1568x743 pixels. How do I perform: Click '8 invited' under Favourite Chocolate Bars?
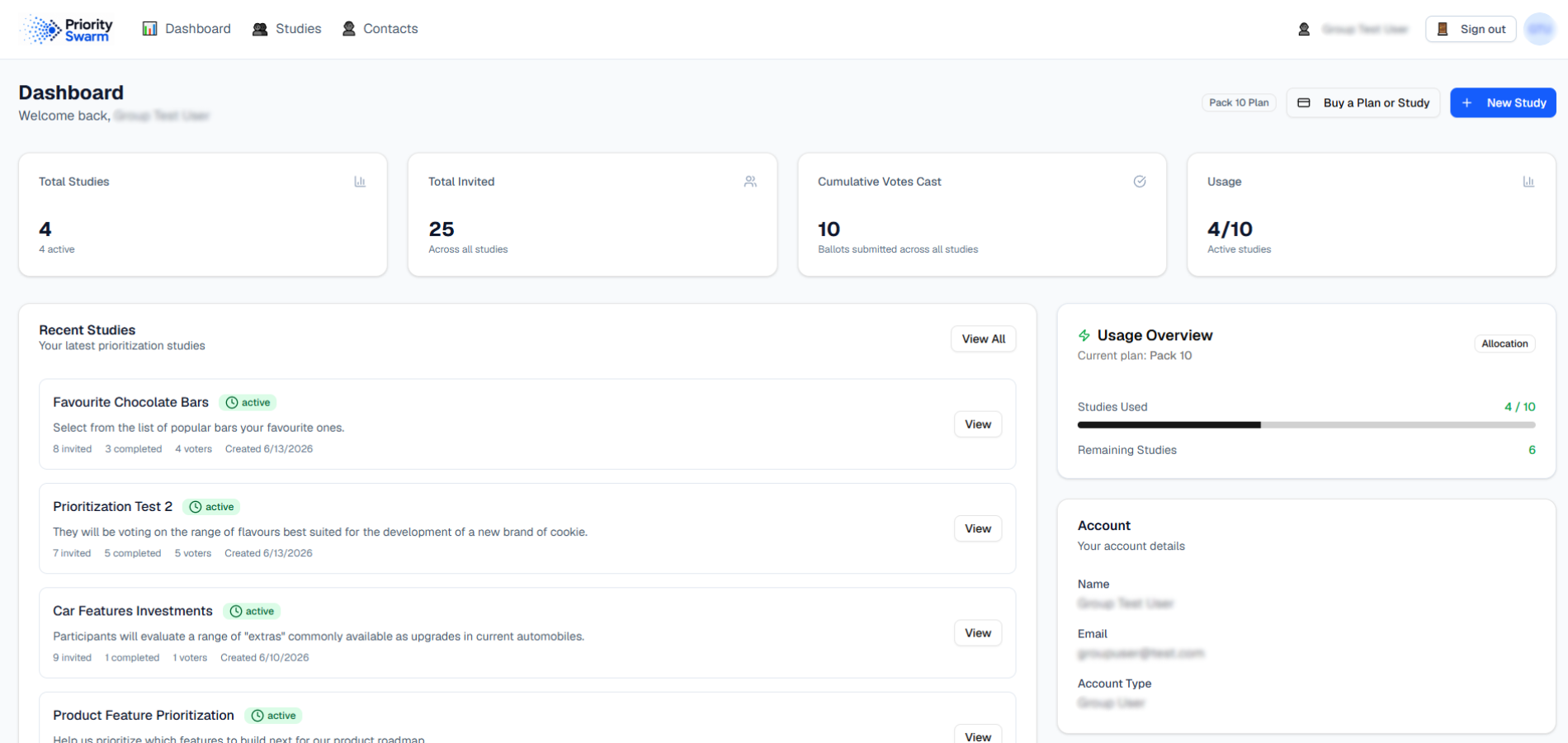[x=73, y=449]
